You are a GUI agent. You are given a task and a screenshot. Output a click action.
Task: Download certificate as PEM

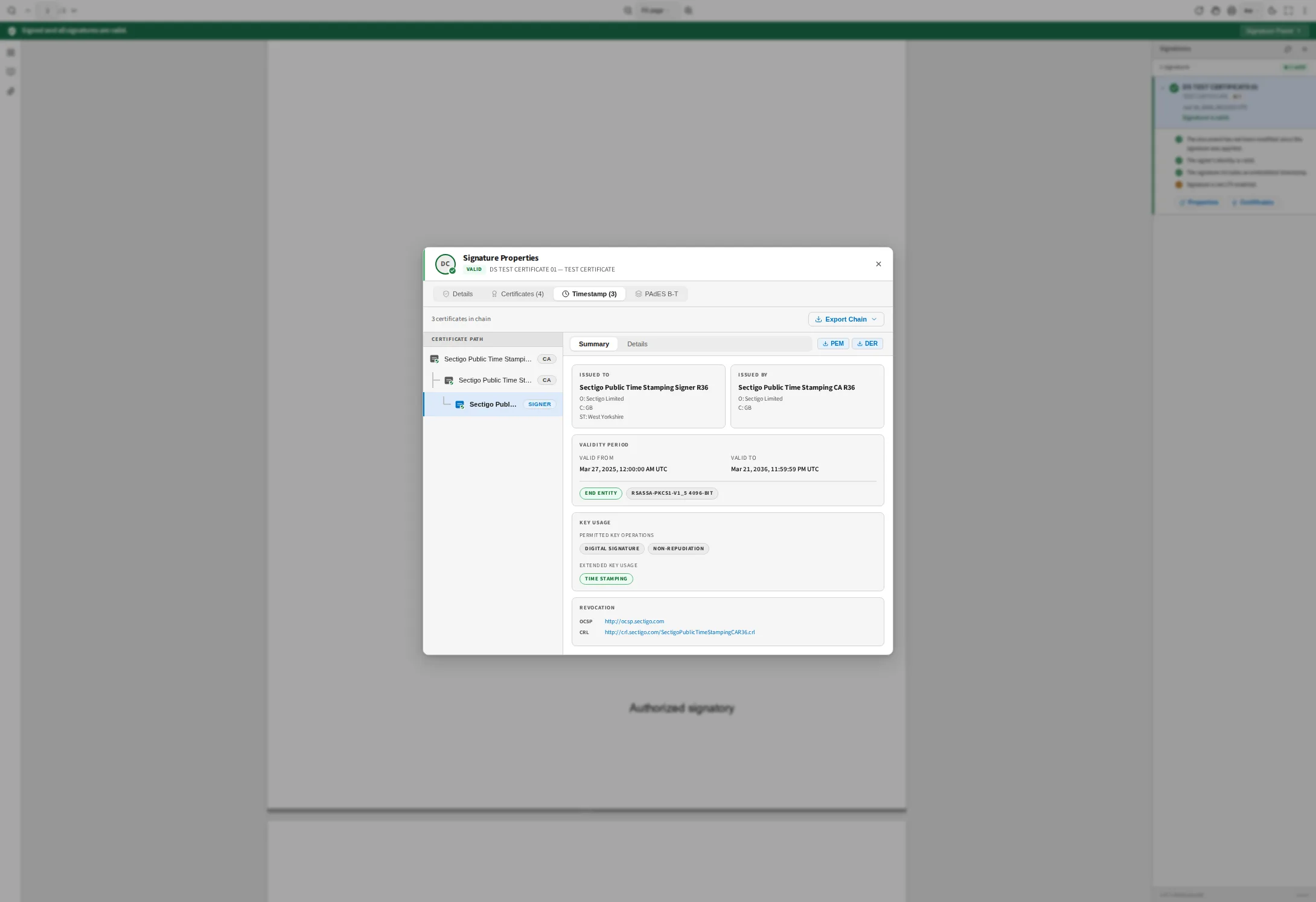[x=833, y=343]
